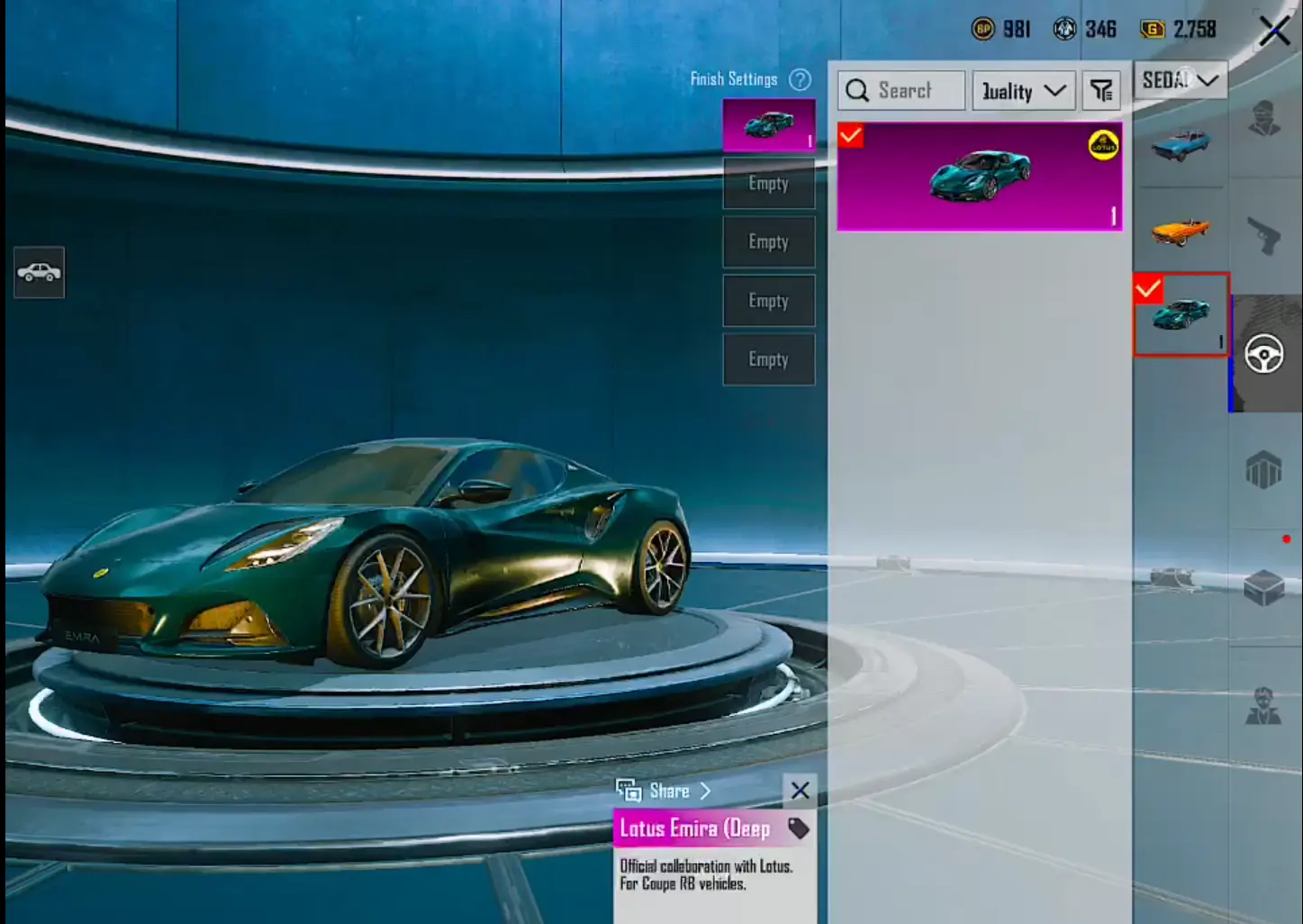The image size is (1303, 924).
Task: Expand the Quality dropdown
Action: click(x=1024, y=91)
